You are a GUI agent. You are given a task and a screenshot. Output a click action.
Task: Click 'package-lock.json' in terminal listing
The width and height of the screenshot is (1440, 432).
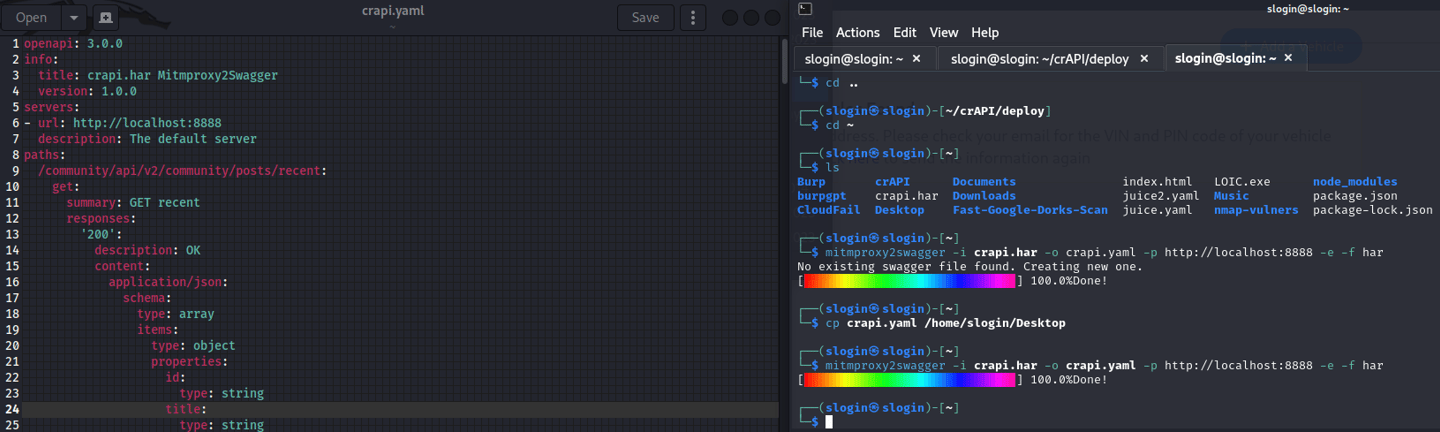coord(1373,210)
